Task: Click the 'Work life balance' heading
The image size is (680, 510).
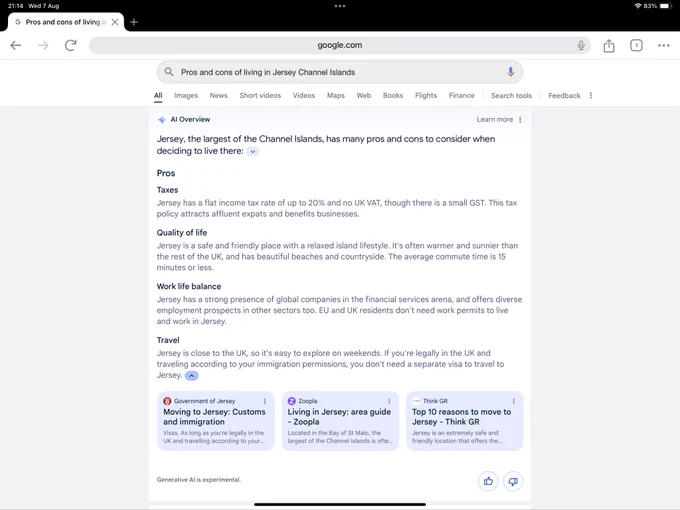Action: [x=189, y=286]
